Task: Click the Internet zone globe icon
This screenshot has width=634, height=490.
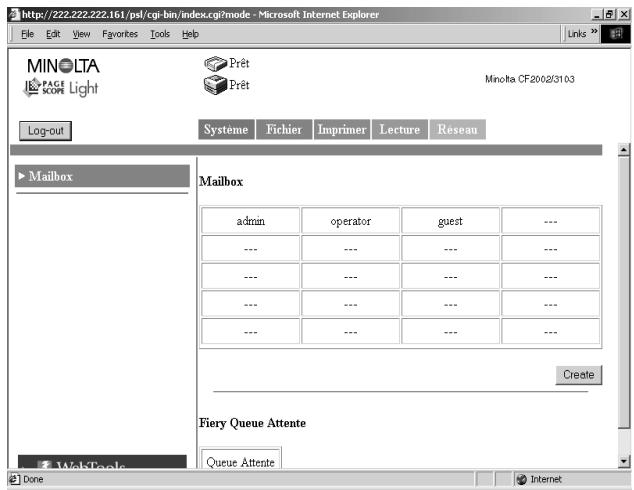Action: (522, 479)
